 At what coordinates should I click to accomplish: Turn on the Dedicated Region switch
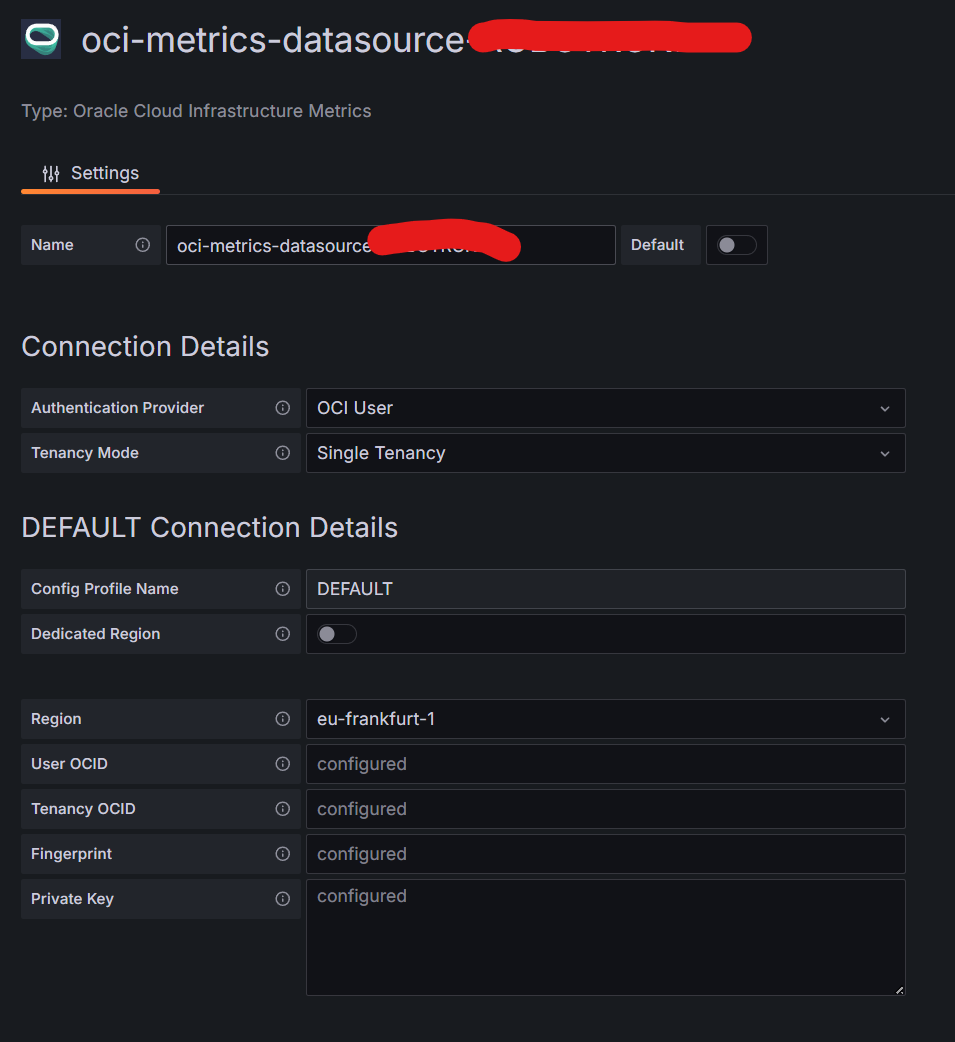coord(336,633)
